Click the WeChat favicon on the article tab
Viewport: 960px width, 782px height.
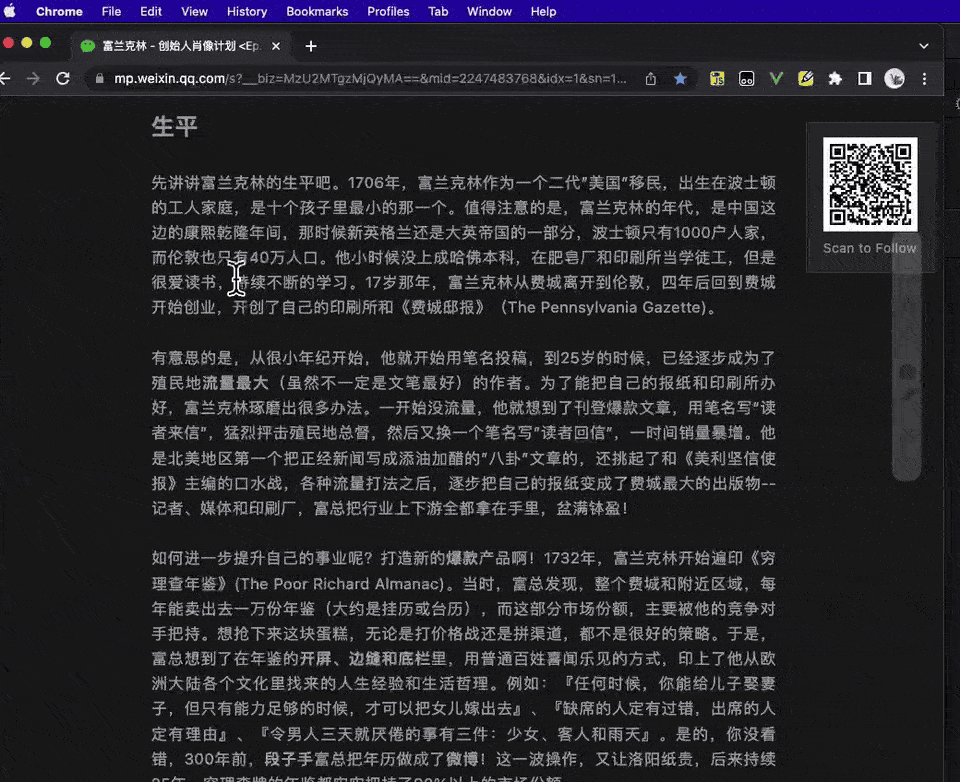click(87, 45)
